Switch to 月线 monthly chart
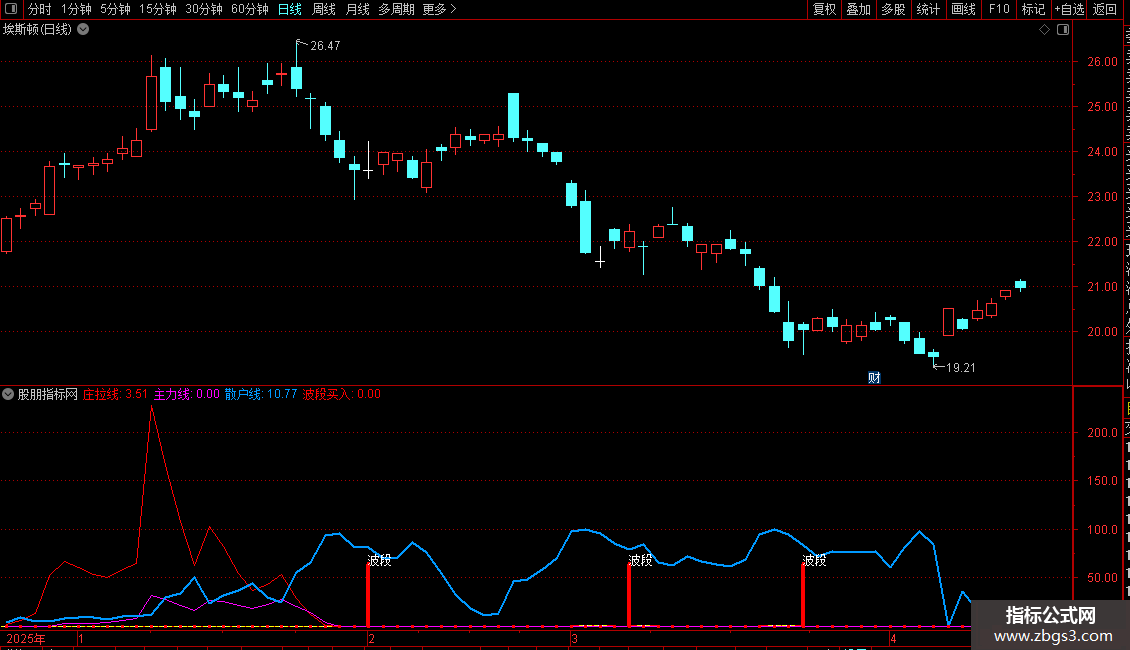 [357, 9]
